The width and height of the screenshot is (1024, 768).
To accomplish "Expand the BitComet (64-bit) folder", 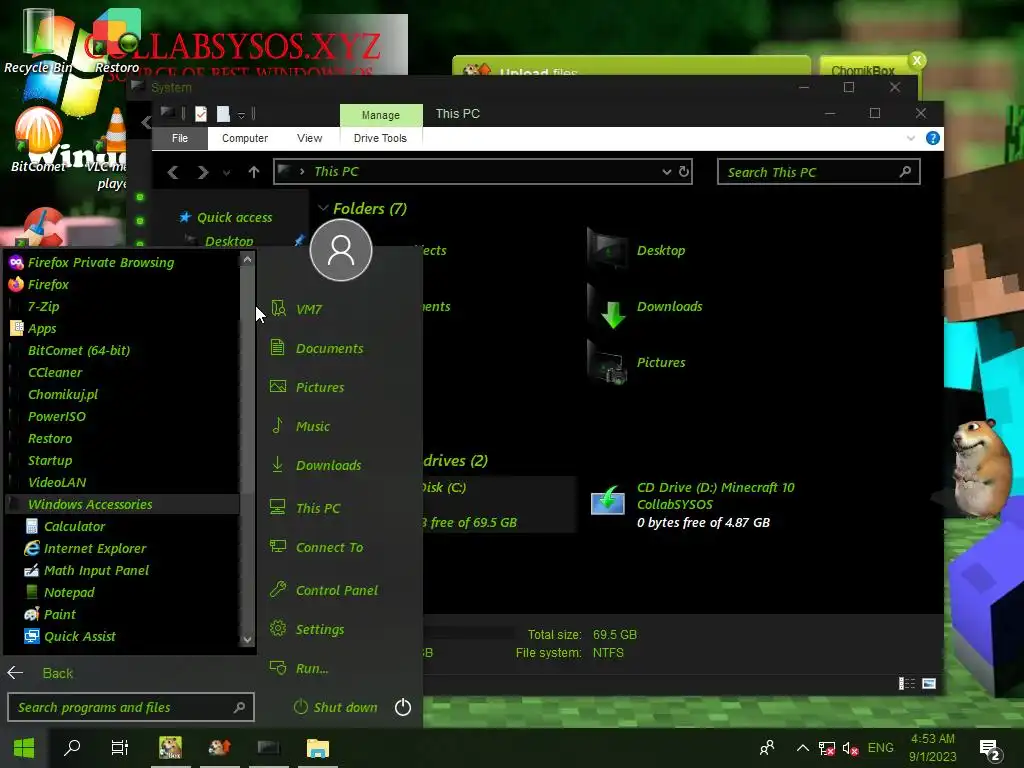I will (78, 351).
